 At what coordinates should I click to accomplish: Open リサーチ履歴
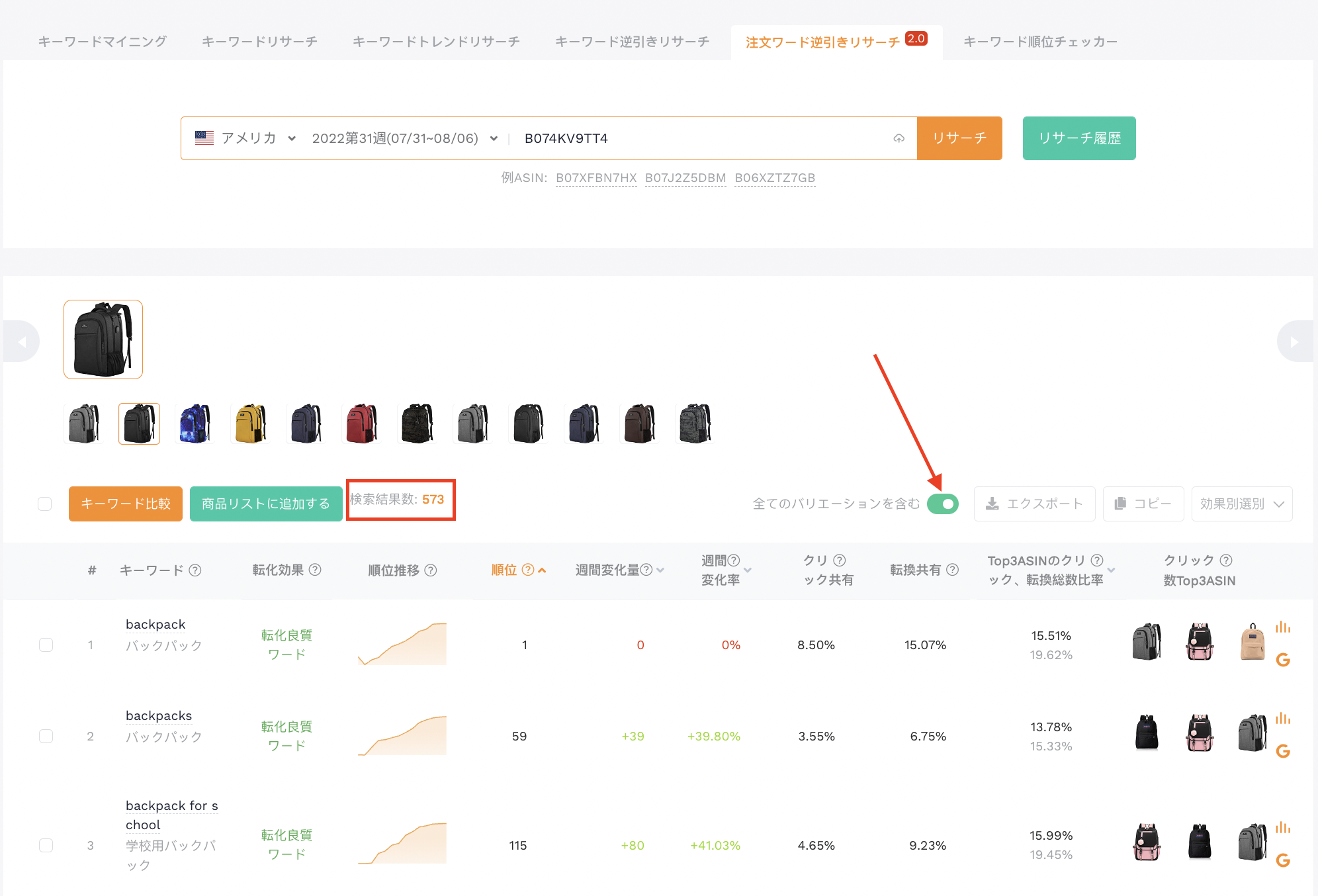1079,138
